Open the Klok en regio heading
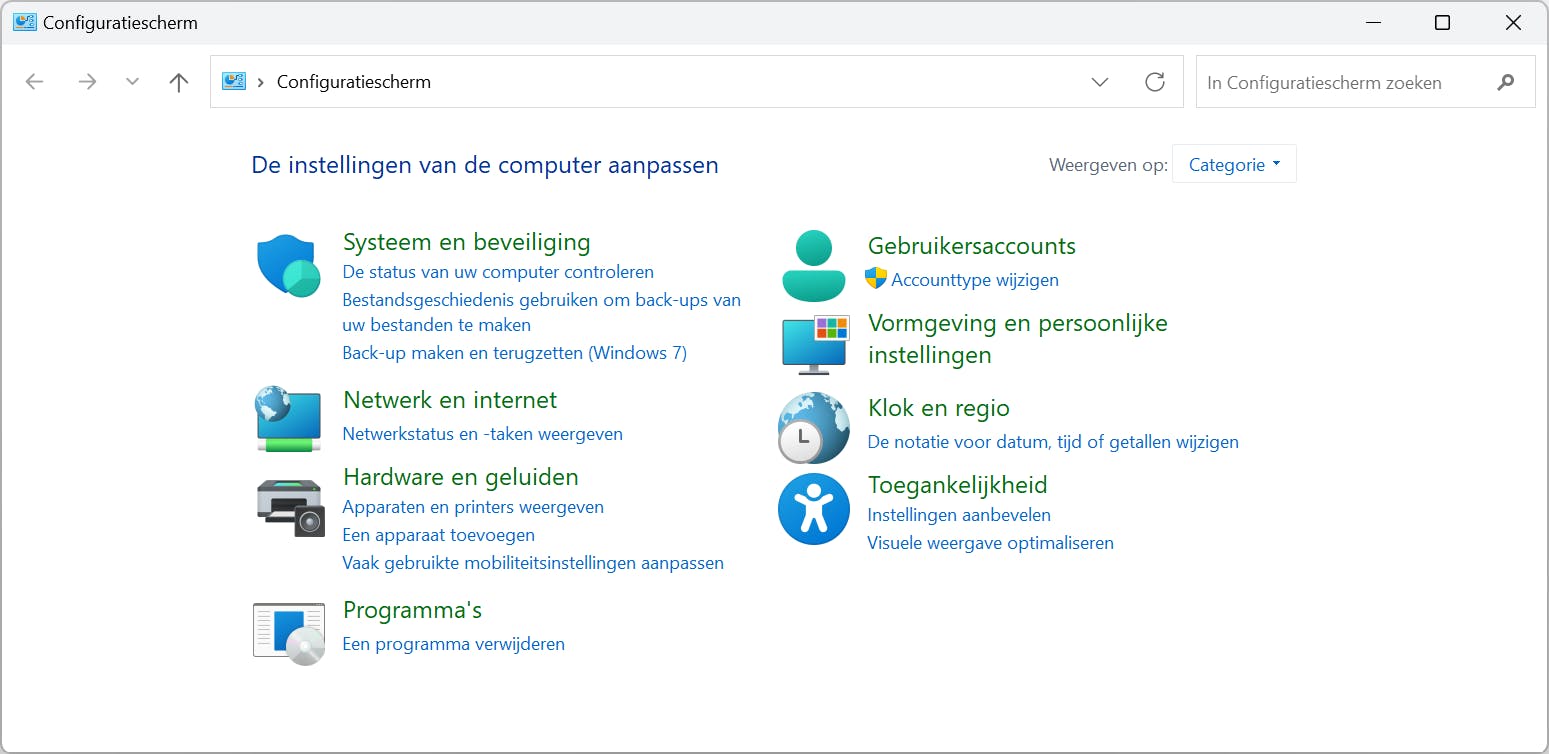 (x=939, y=408)
